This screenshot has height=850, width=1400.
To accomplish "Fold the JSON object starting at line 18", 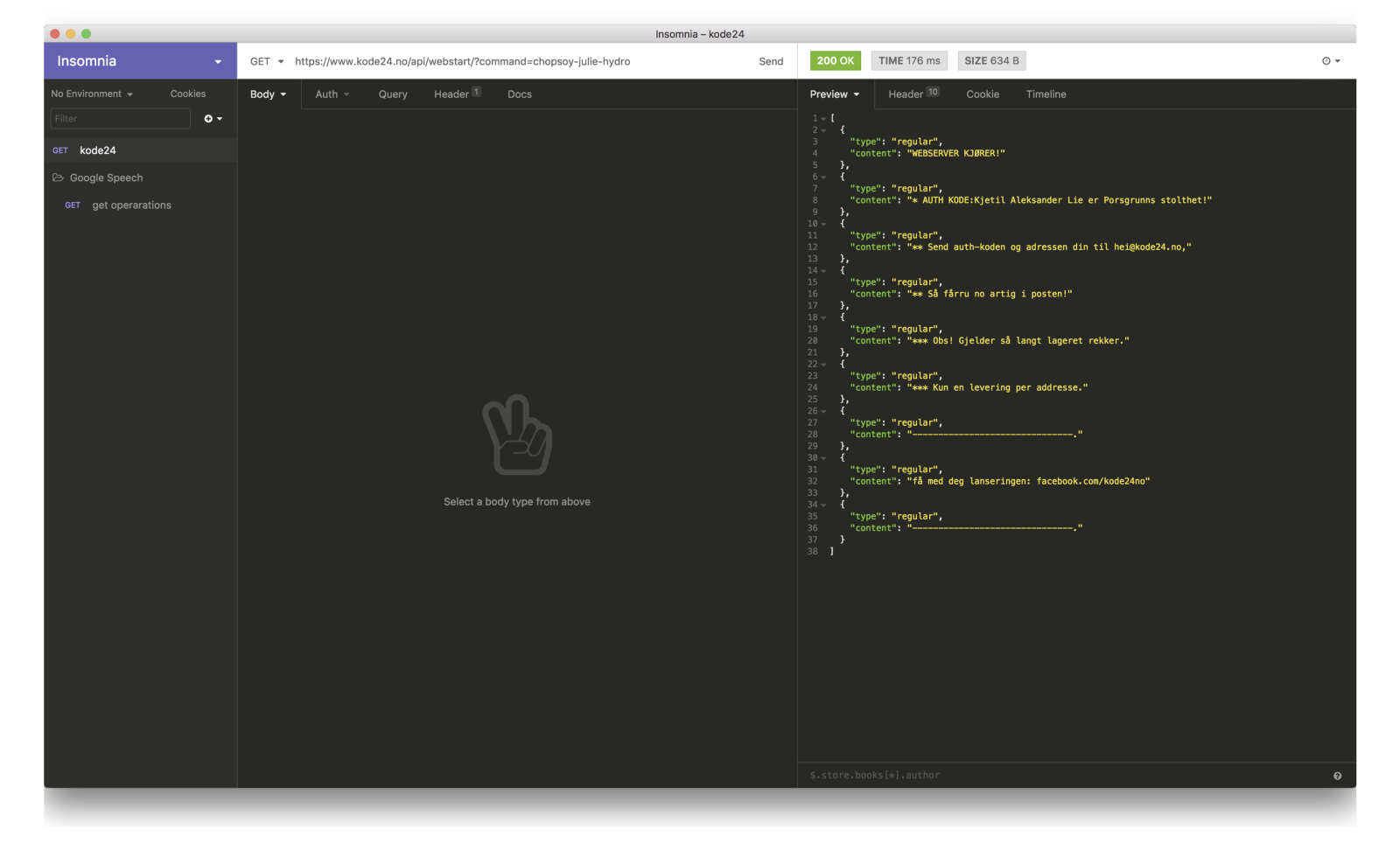I will [823, 317].
